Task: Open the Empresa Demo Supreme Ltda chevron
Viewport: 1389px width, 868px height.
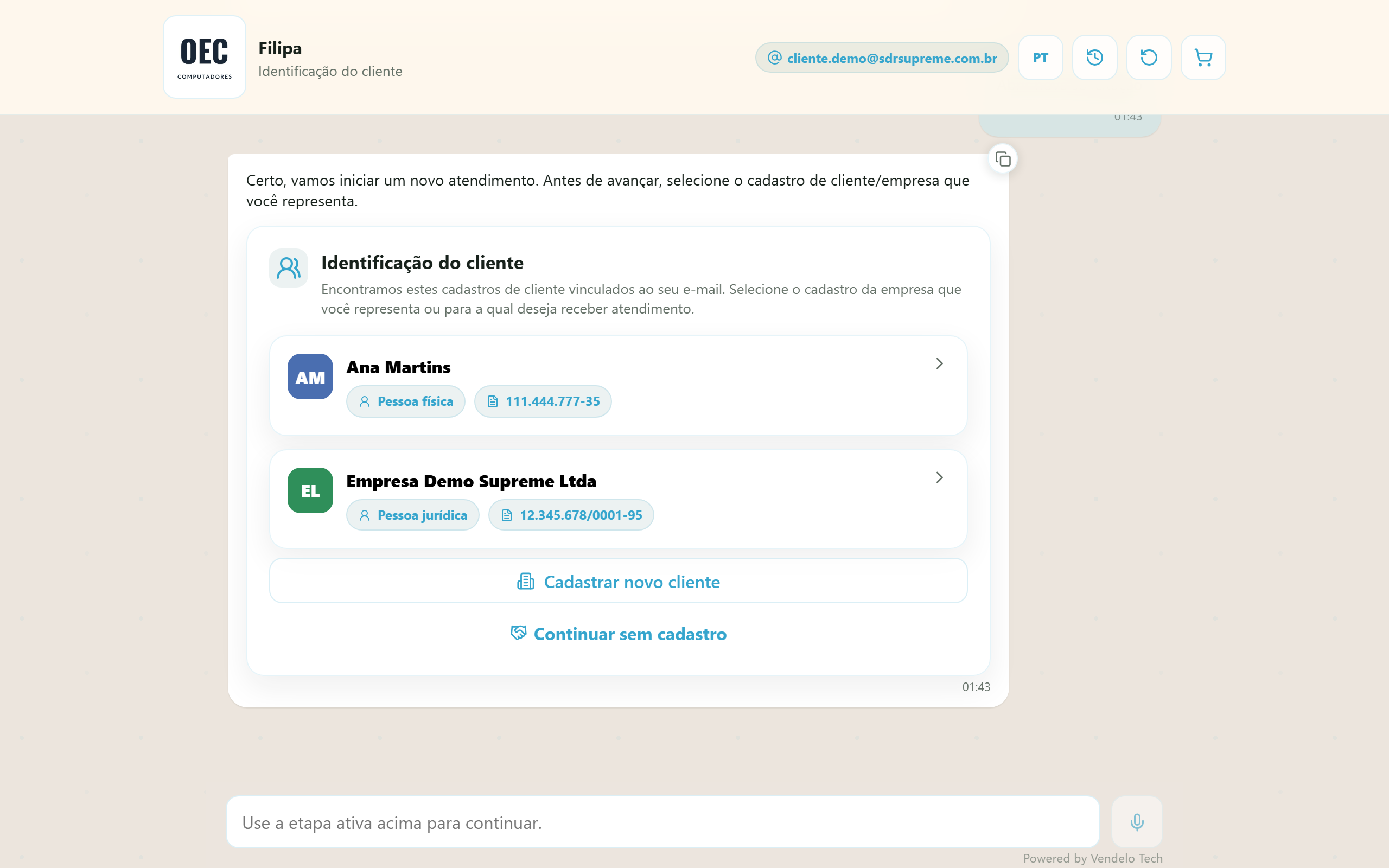Action: coord(939,477)
